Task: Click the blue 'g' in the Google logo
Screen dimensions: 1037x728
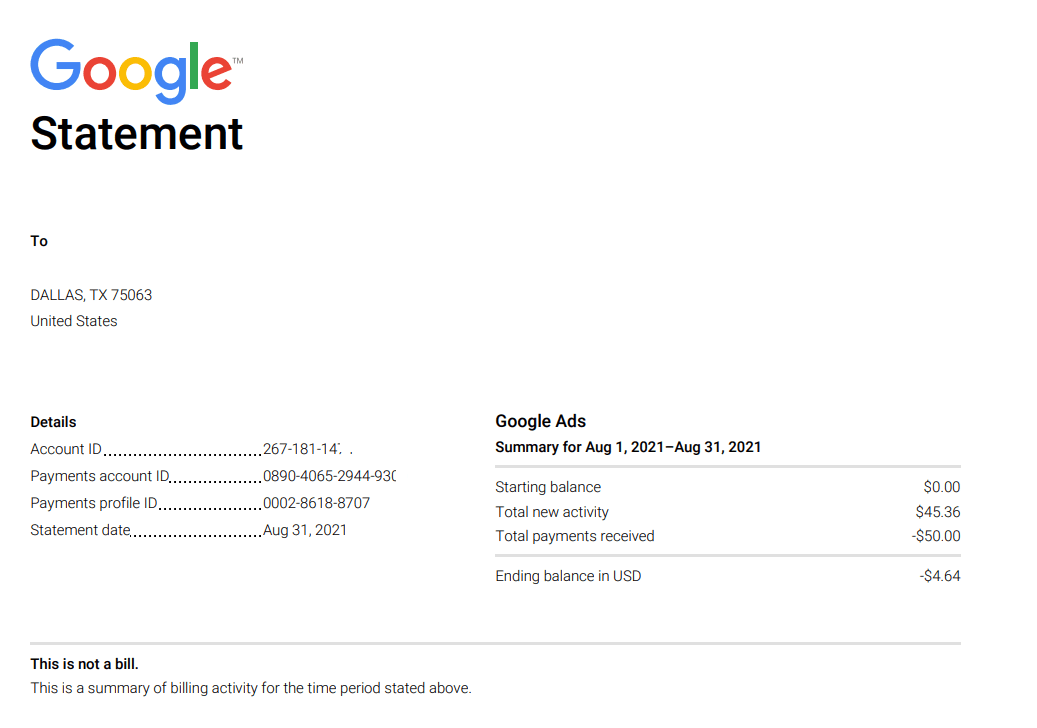Action: click(170, 80)
